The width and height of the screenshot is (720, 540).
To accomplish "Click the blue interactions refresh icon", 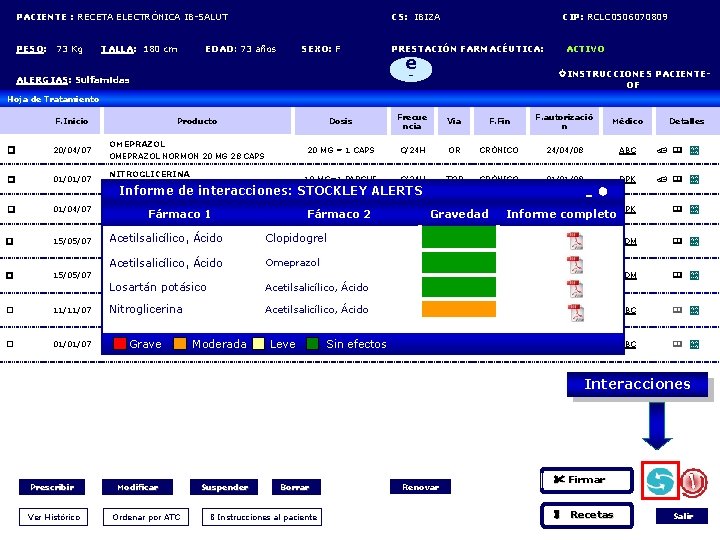I will [660, 480].
